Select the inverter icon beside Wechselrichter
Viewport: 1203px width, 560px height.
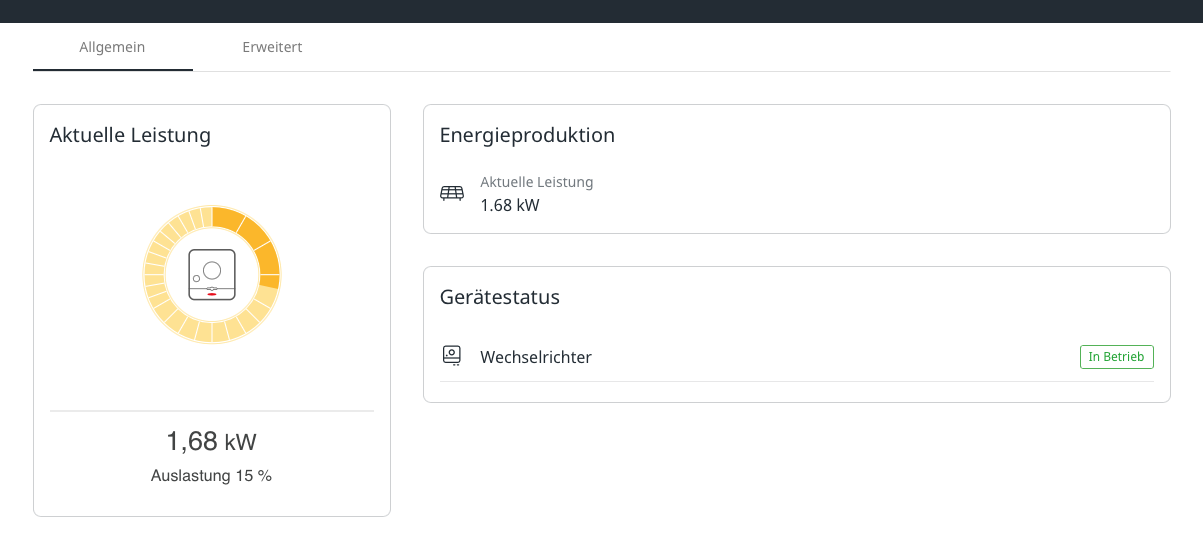click(452, 356)
